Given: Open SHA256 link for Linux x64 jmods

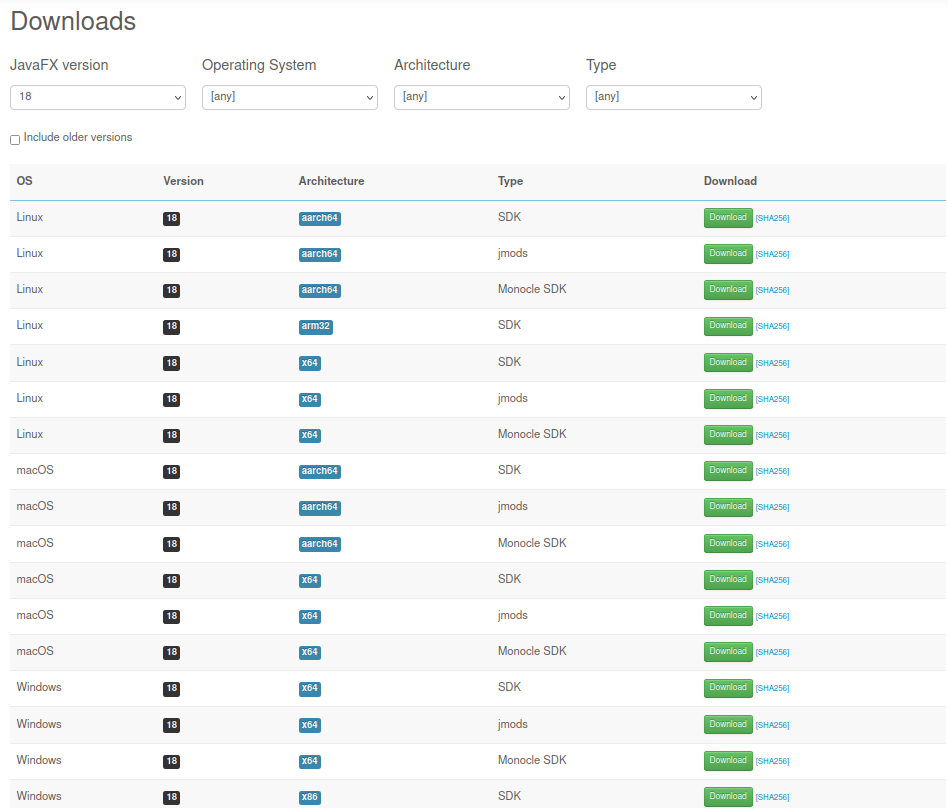Looking at the screenshot, I should point(773,399).
